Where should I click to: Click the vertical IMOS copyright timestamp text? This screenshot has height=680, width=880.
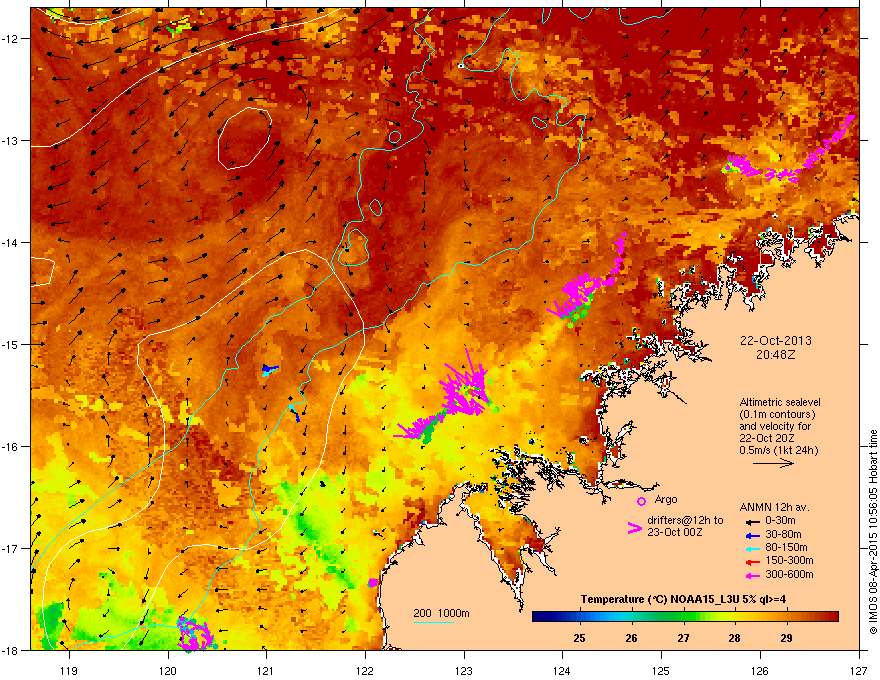(x=873, y=532)
